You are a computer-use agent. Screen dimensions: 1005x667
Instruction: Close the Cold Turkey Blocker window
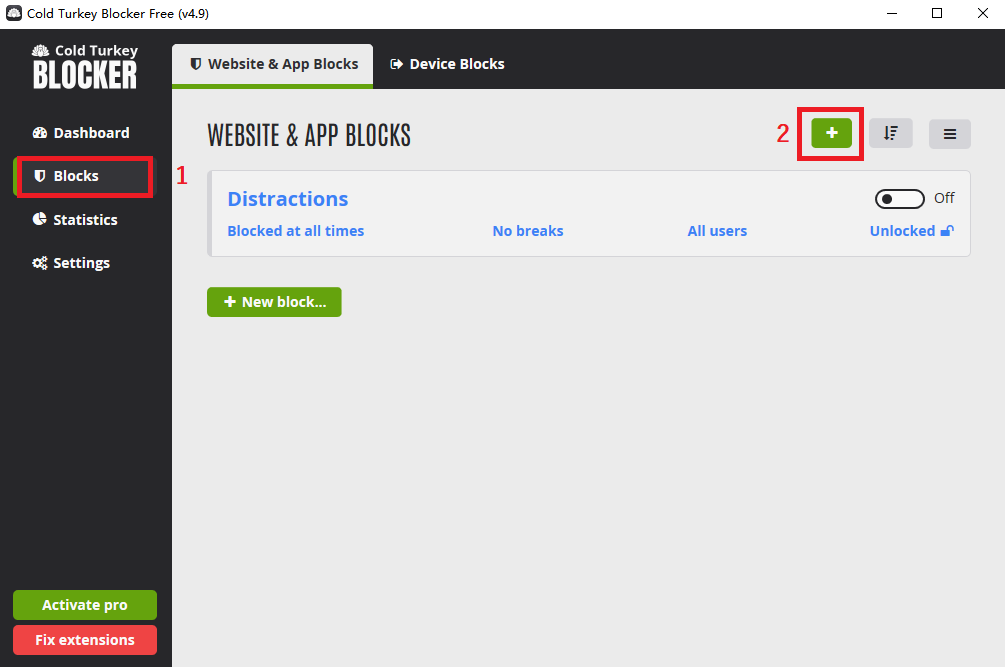pos(983,13)
